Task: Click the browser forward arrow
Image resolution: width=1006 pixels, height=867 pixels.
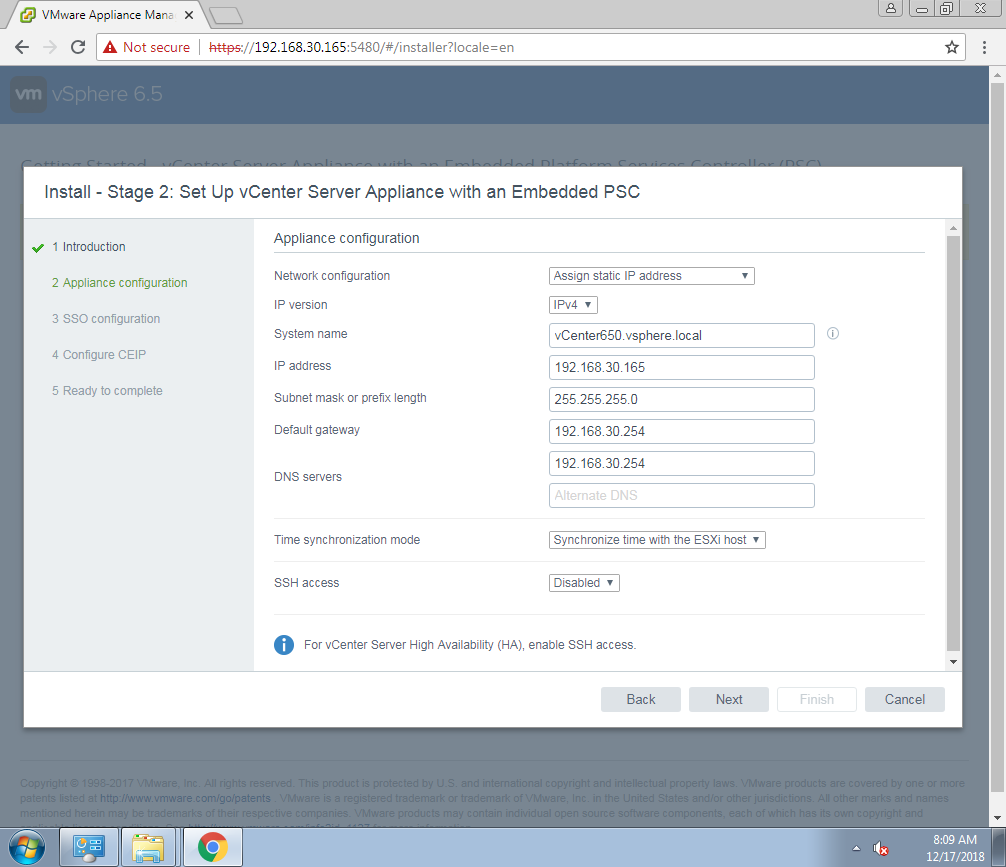Action: [50, 47]
